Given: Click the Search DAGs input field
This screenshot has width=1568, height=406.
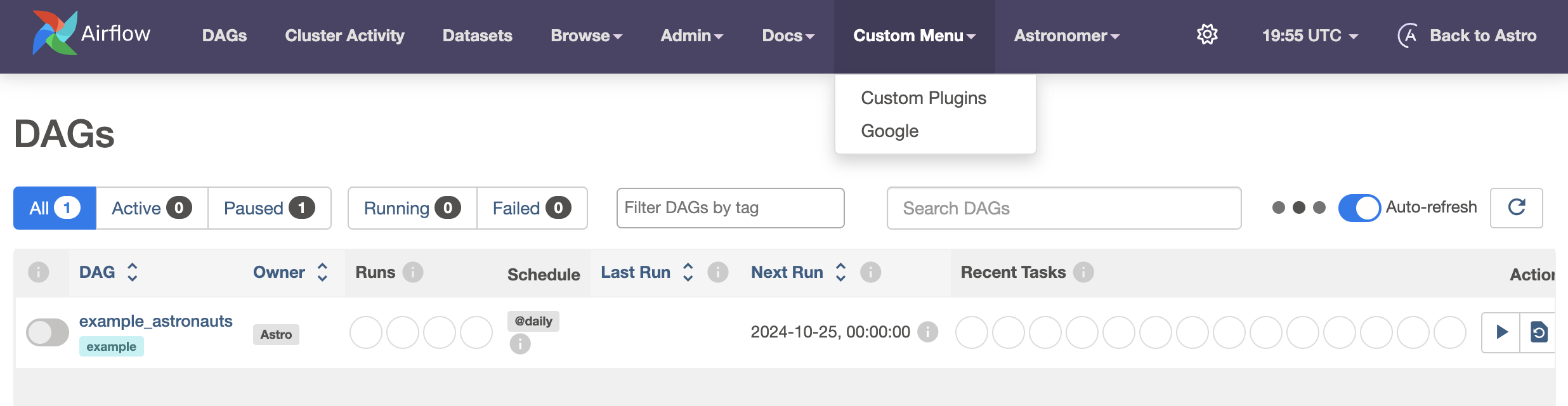Looking at the screenshot, I should 1064,208.
